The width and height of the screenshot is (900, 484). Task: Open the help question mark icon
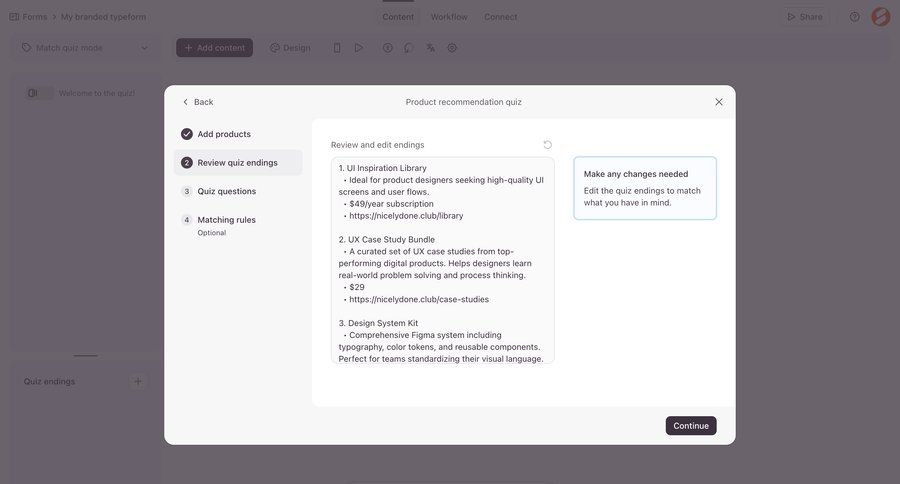pyautogui.click(x=855, y=17)
